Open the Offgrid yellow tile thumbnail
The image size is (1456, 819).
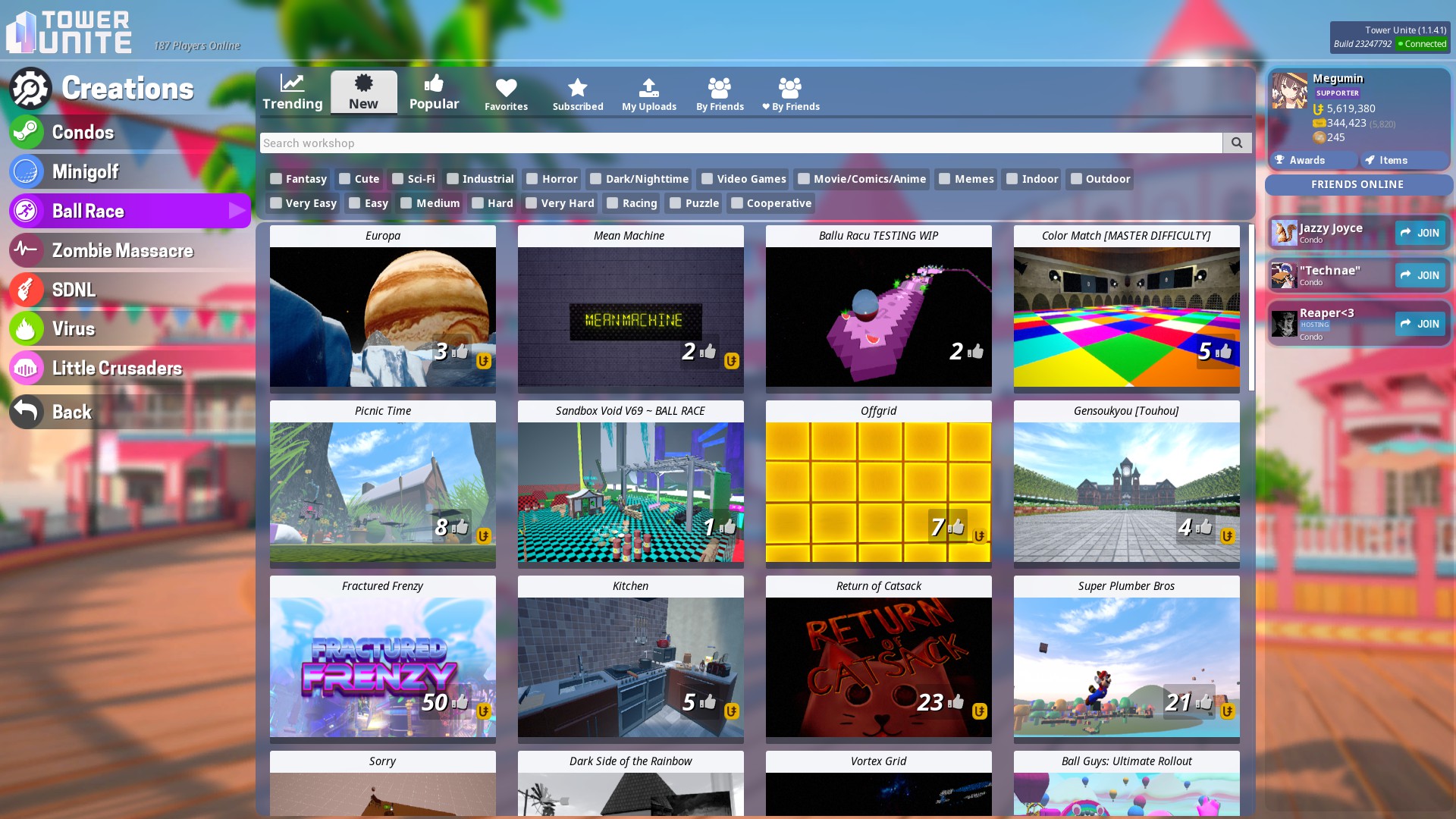(879, 492)
